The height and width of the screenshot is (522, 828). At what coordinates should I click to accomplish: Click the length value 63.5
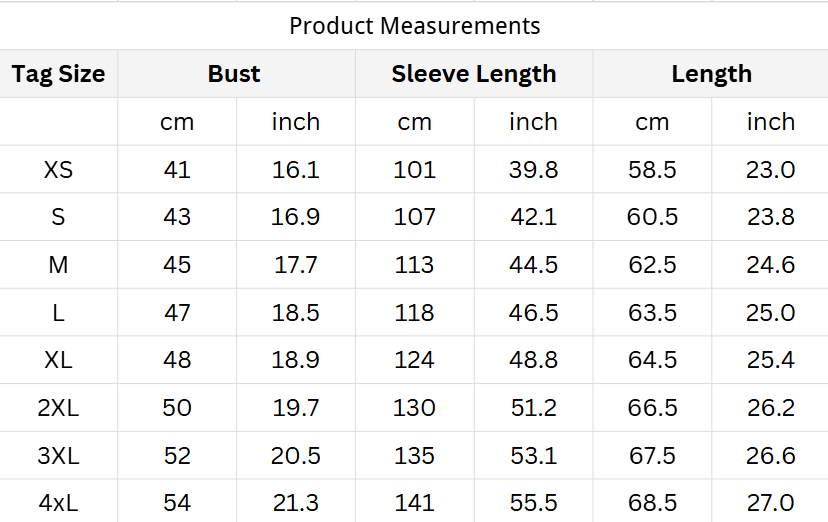click(652, 313)
